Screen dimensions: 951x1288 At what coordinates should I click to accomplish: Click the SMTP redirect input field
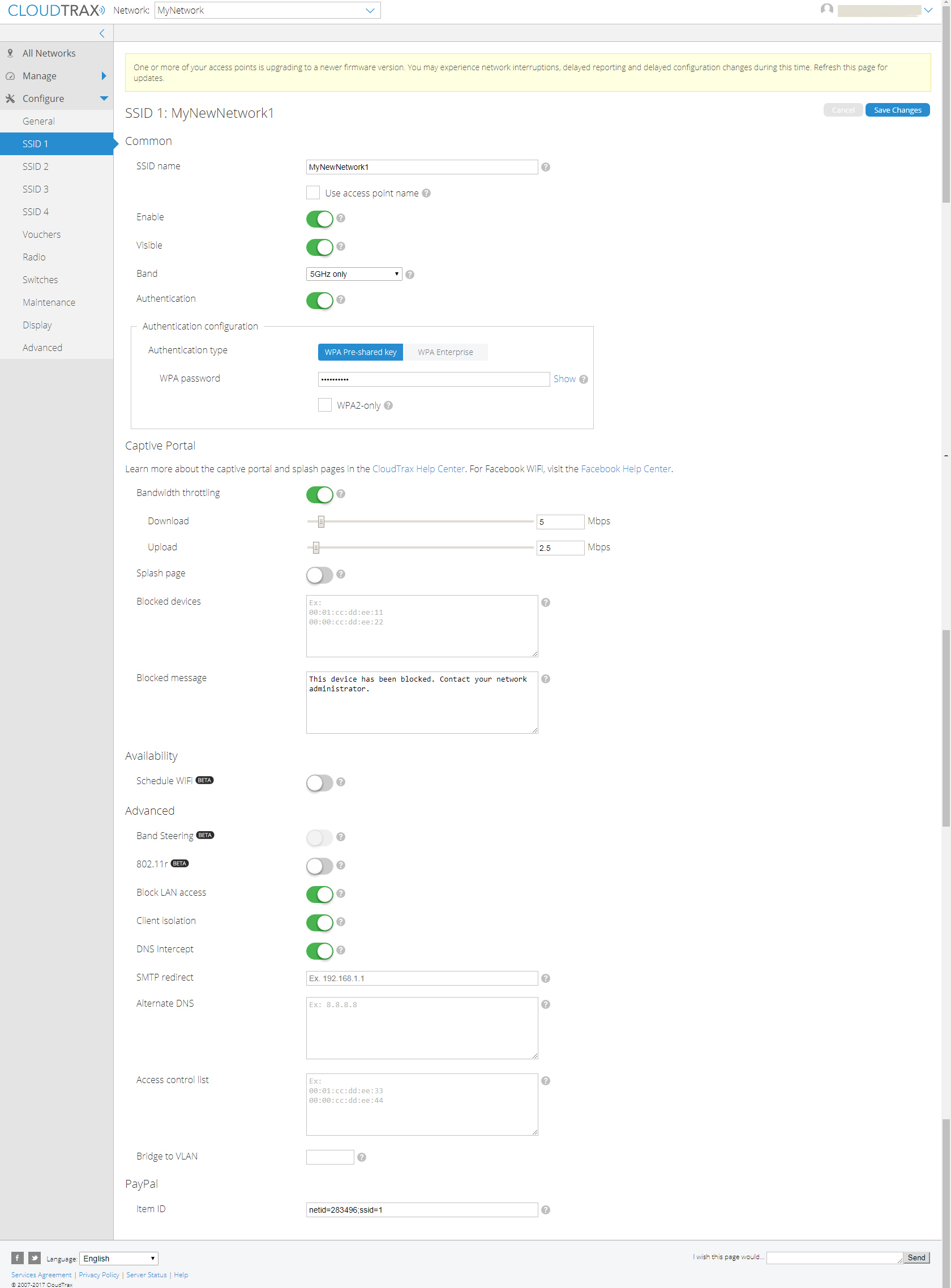coord(421,978)
